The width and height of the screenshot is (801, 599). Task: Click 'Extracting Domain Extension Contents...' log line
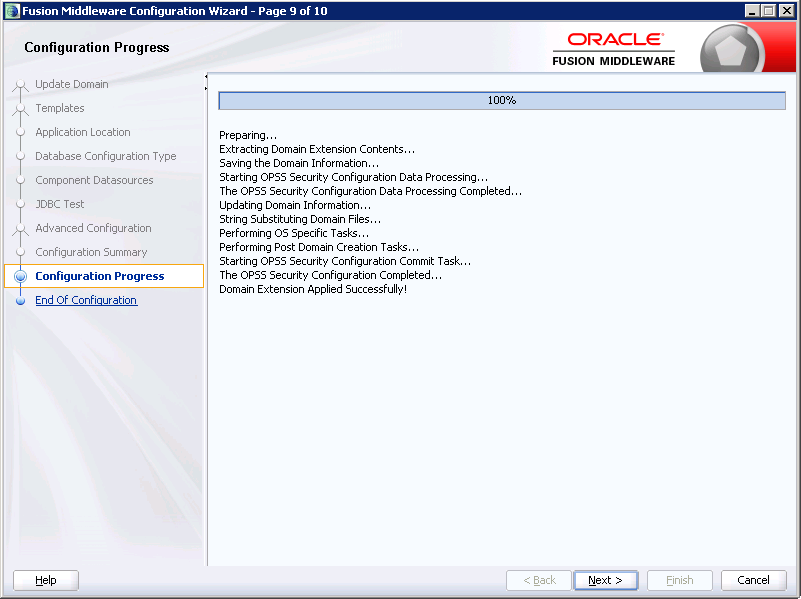click(x=317, y=149)
